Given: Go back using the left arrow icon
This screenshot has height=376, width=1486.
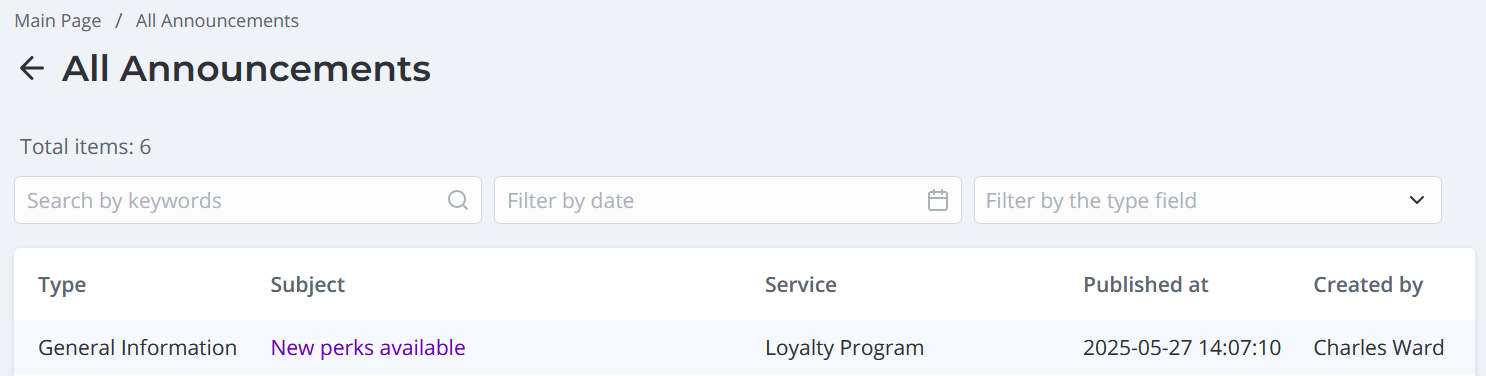Looking at the screenshot, I should pyautogui.click(x=32, y=68).
